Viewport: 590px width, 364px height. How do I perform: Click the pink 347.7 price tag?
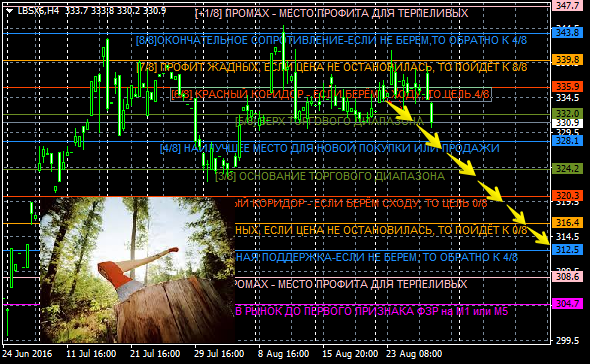click(568, 6)
